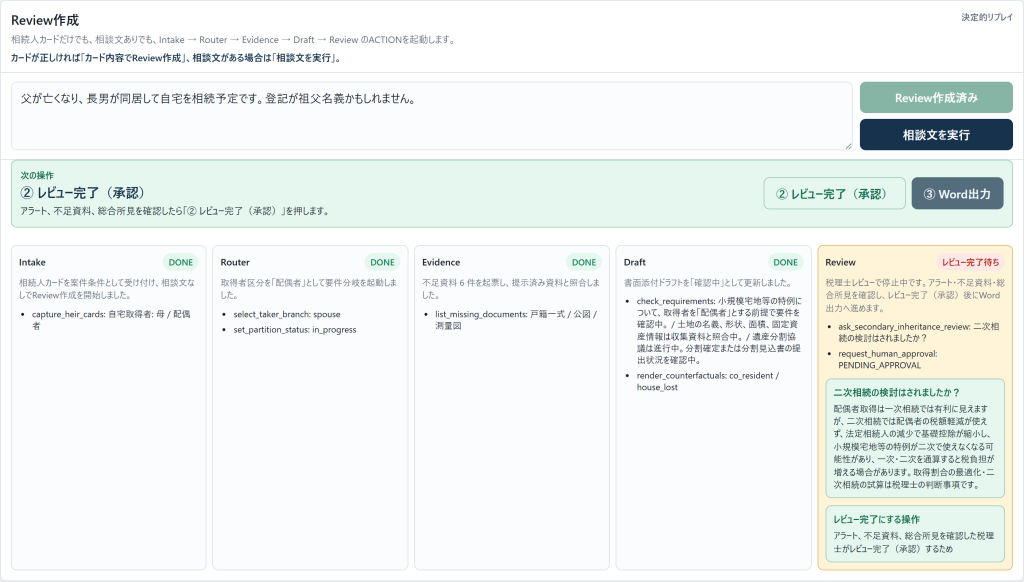
Task: Select the Router stage card
Action: coord(310,408)
